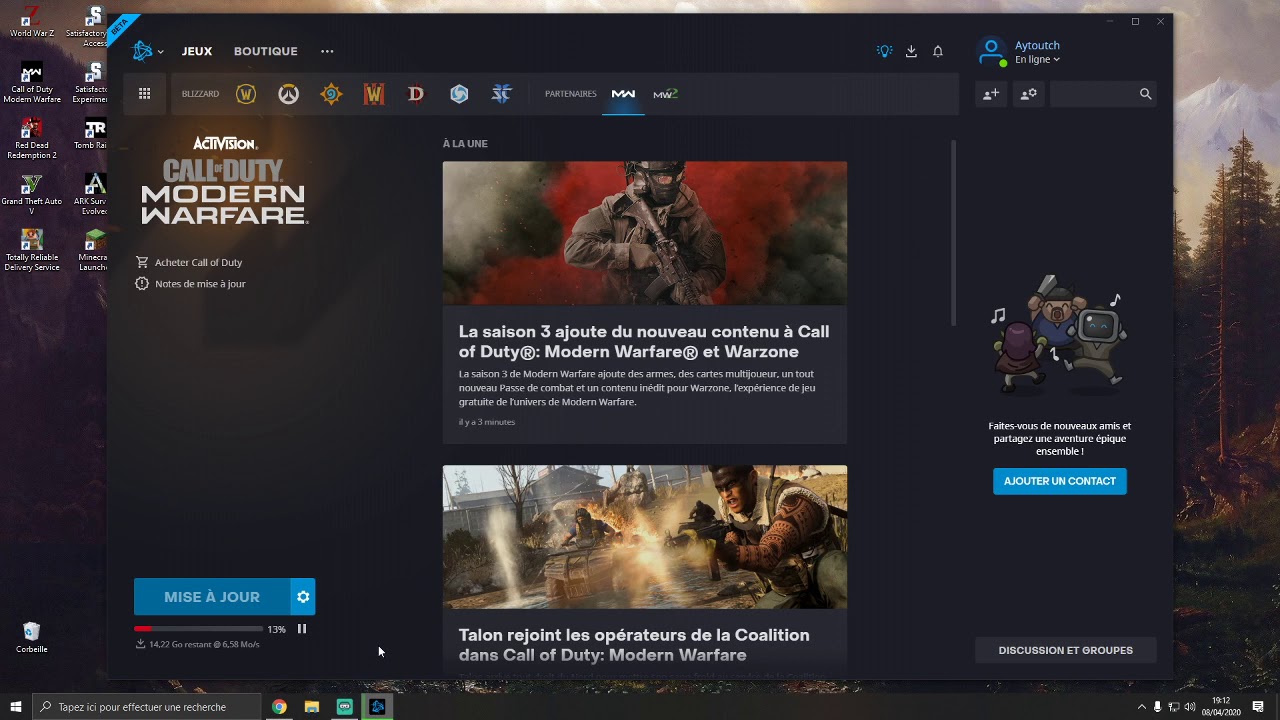1280x720 pixels.
Task: Open Totally Reliable Delivery Service shortcut
Action: 32,250
